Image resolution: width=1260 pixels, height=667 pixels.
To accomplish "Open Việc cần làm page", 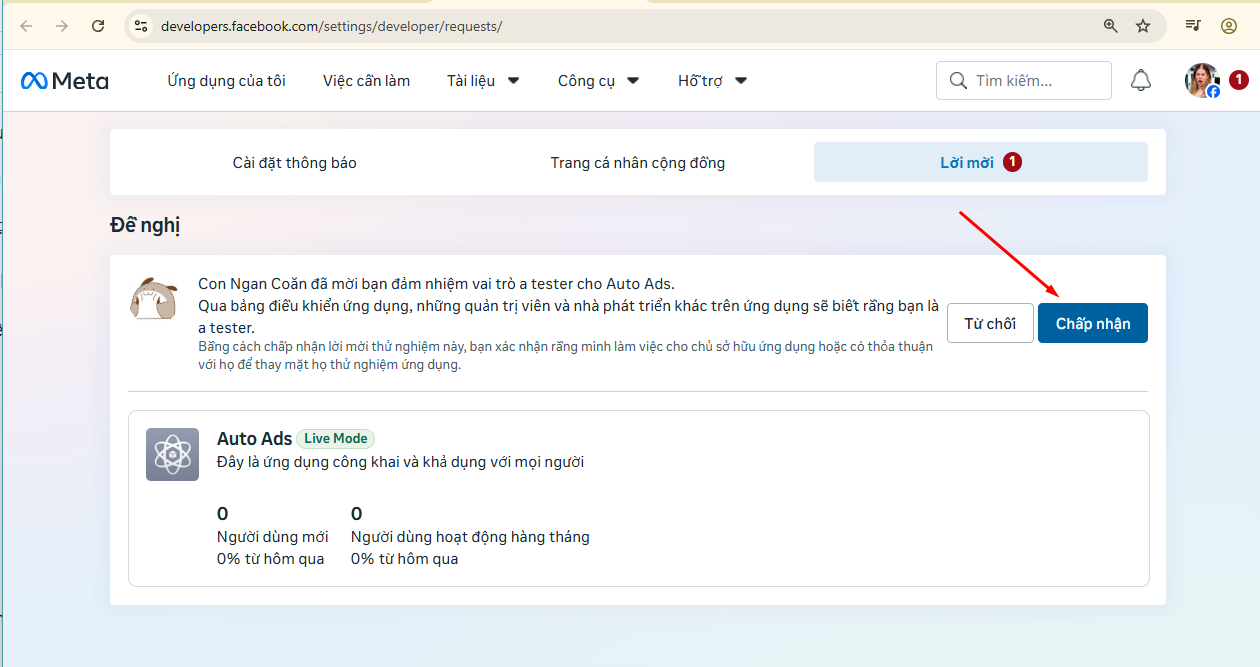I will coord(366,81).
